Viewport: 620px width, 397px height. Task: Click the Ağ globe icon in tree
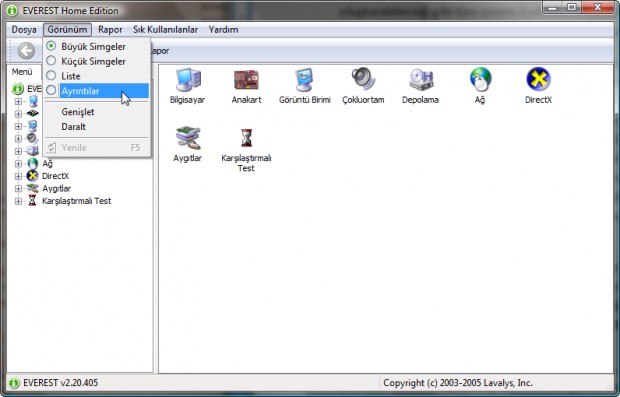click(x=32, y=163)
